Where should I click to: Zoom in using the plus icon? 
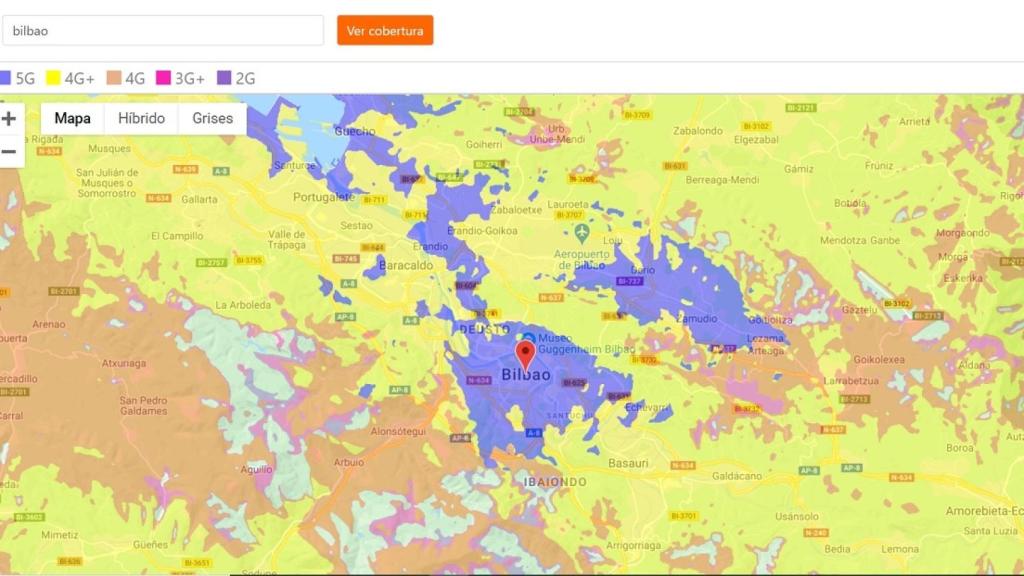(x=10, y=118)
